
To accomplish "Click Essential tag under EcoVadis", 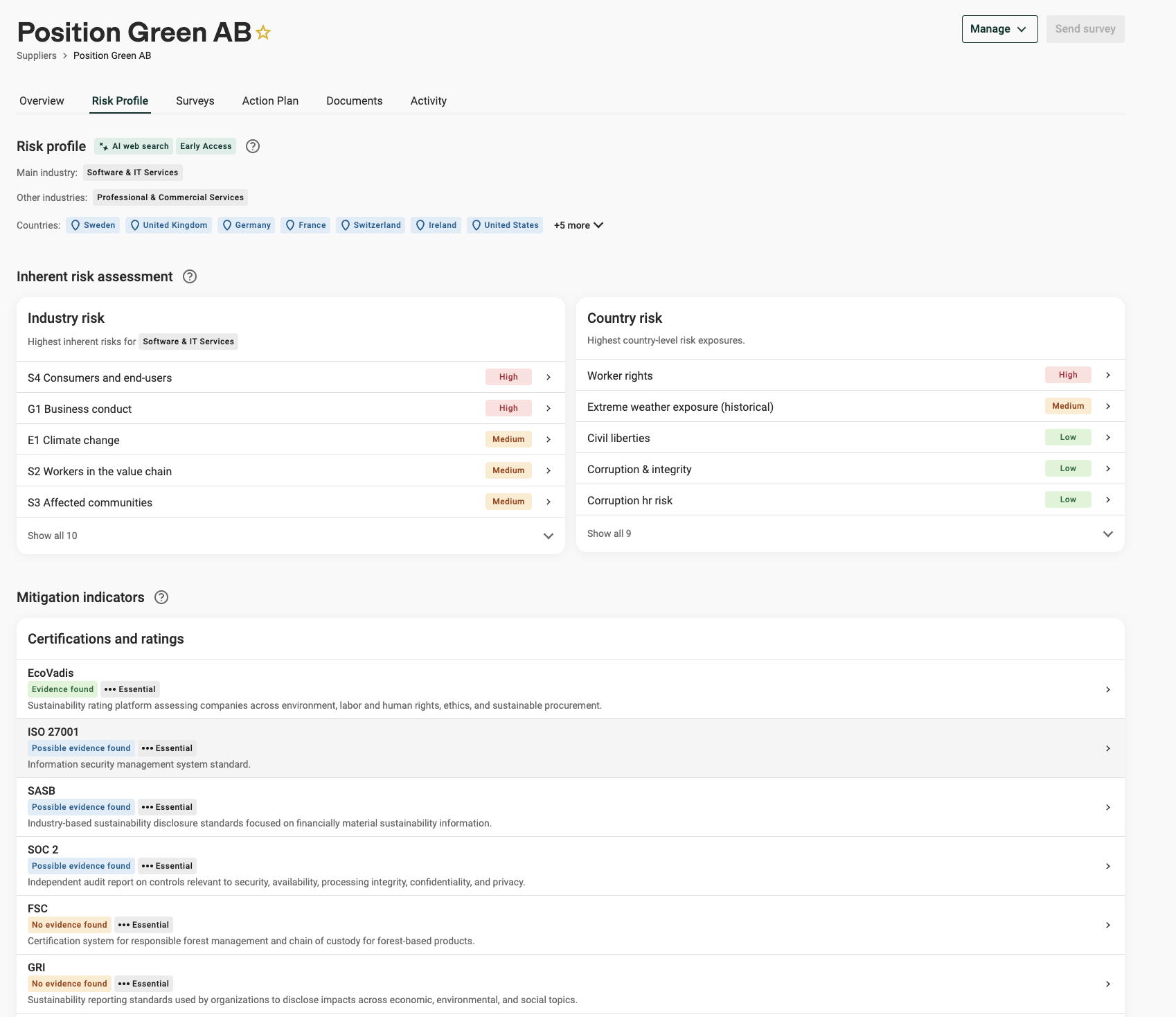I will [130, 689].
